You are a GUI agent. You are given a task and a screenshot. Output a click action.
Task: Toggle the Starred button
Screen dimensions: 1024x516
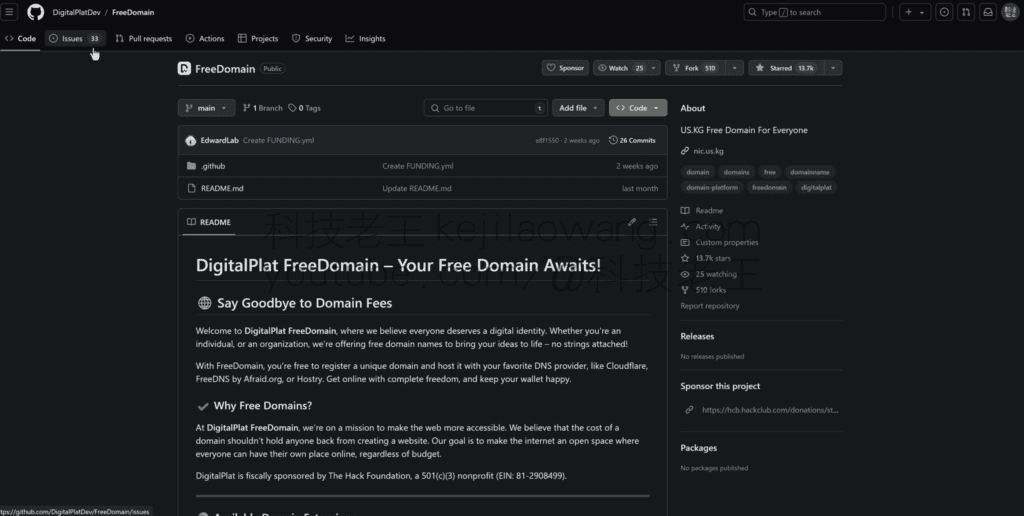point(786,68)
